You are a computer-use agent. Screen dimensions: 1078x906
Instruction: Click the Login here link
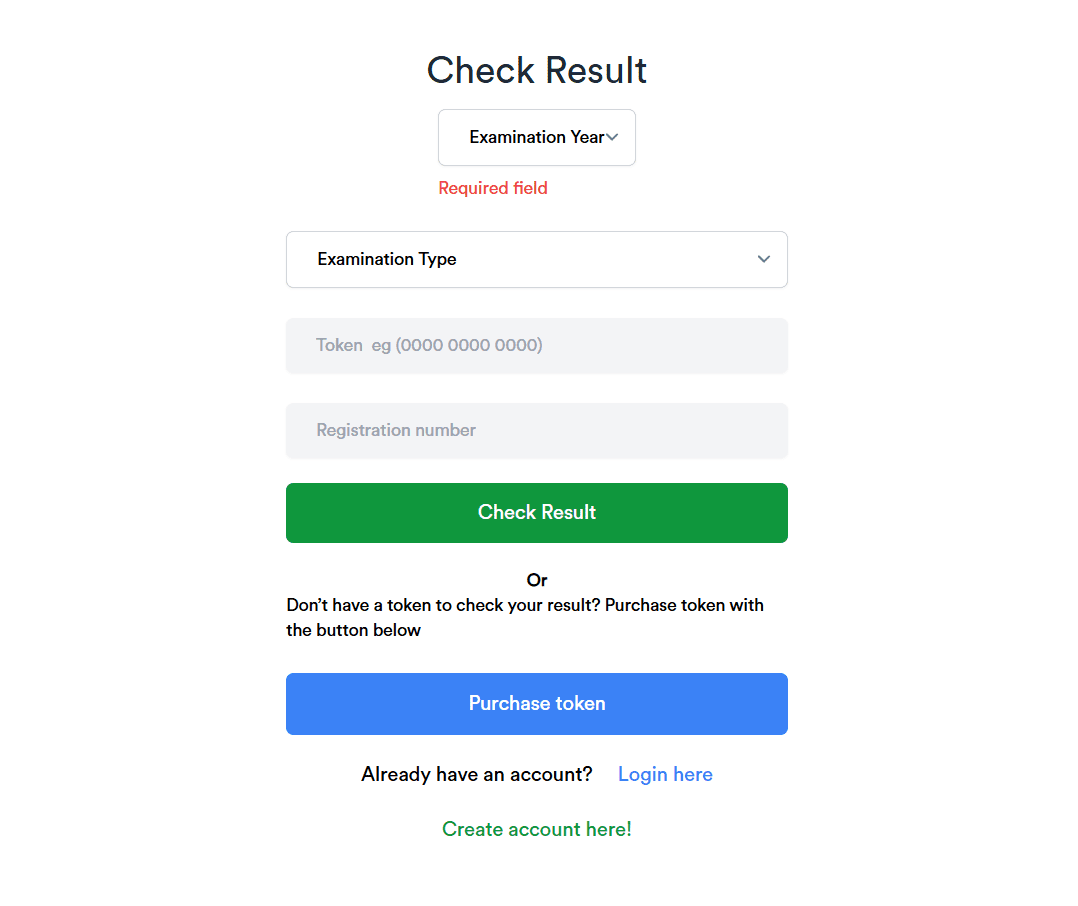point(665,774)
